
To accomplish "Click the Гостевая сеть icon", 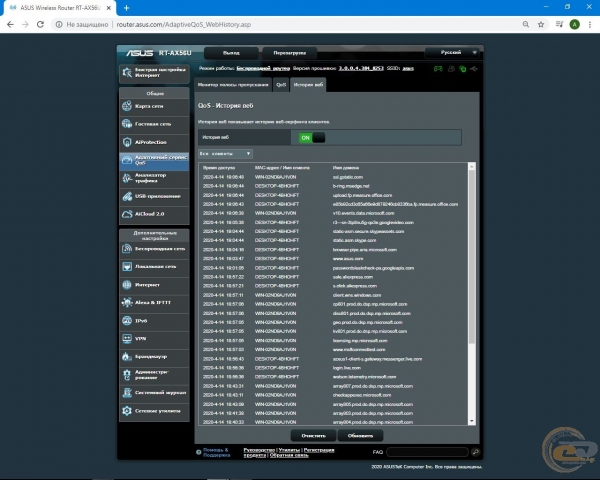I will (127, 124).
